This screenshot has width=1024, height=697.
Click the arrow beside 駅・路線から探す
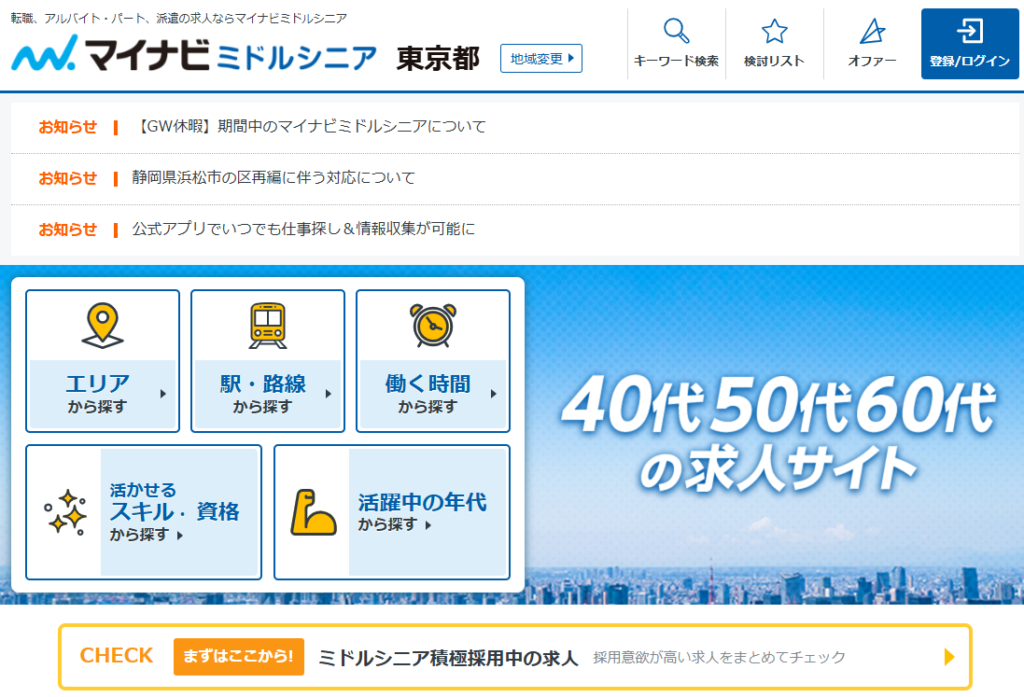(x=328, y=394)
